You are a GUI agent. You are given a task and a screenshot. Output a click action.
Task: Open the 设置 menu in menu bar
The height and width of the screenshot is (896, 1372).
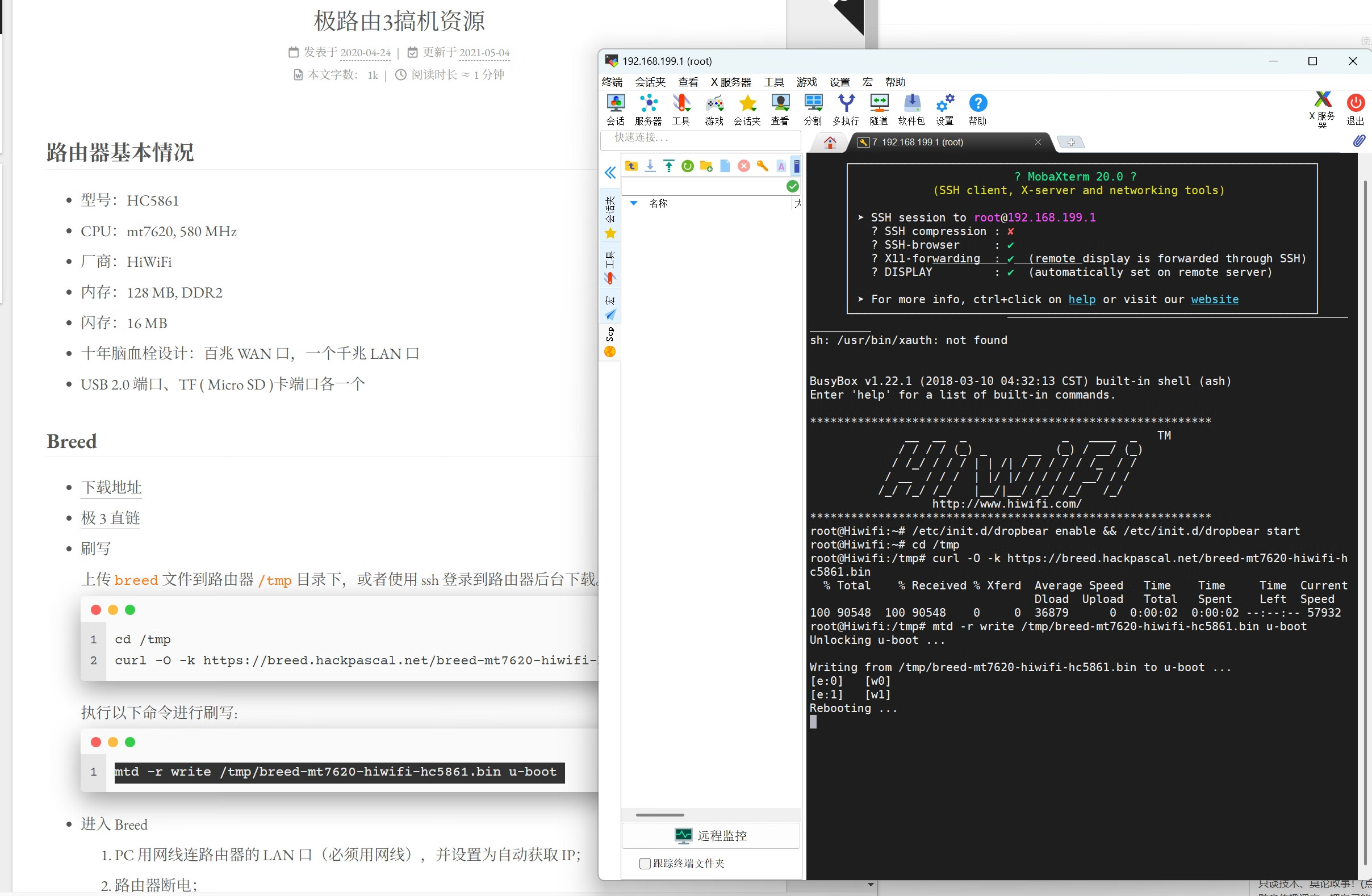pos(839,82)
